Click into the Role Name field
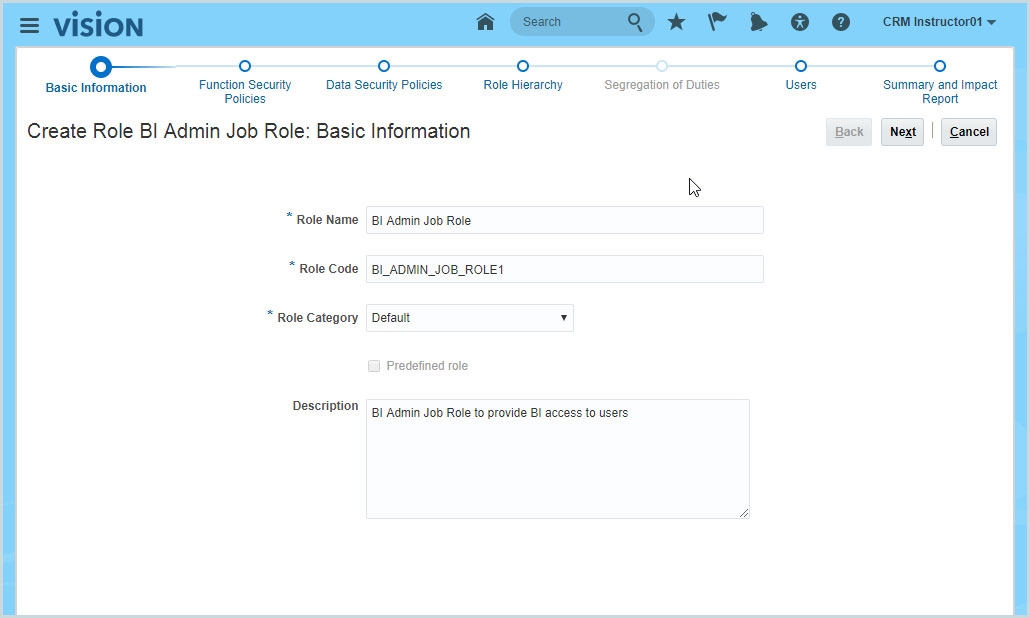The height and width of the screenshot is (618, 1030). [x=564, y=220]
